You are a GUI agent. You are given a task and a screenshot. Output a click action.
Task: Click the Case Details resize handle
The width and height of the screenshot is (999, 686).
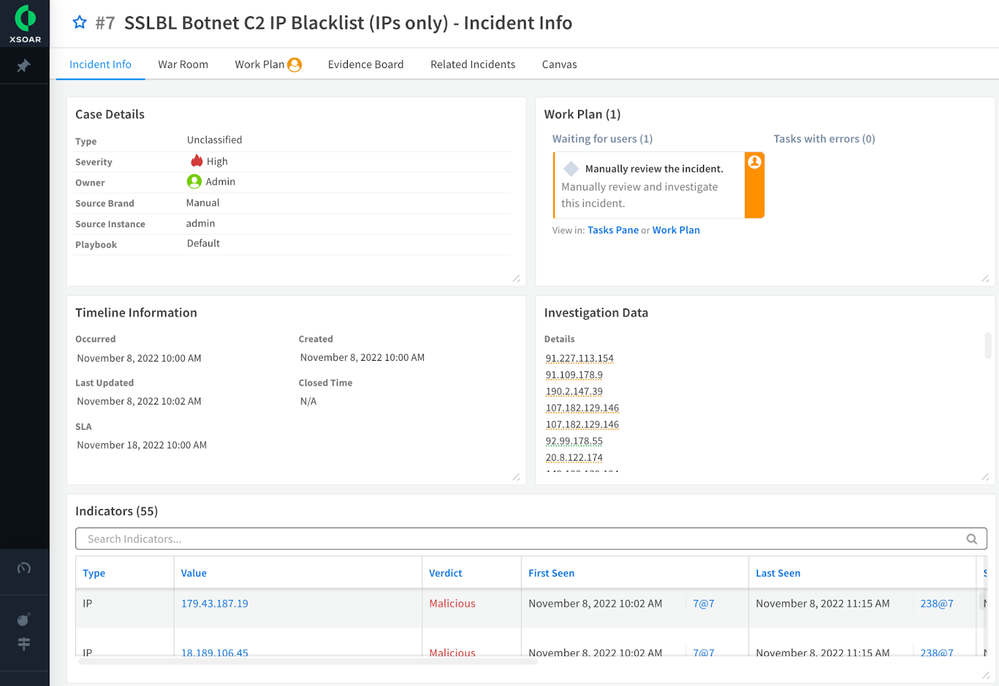tap(516, 278)
